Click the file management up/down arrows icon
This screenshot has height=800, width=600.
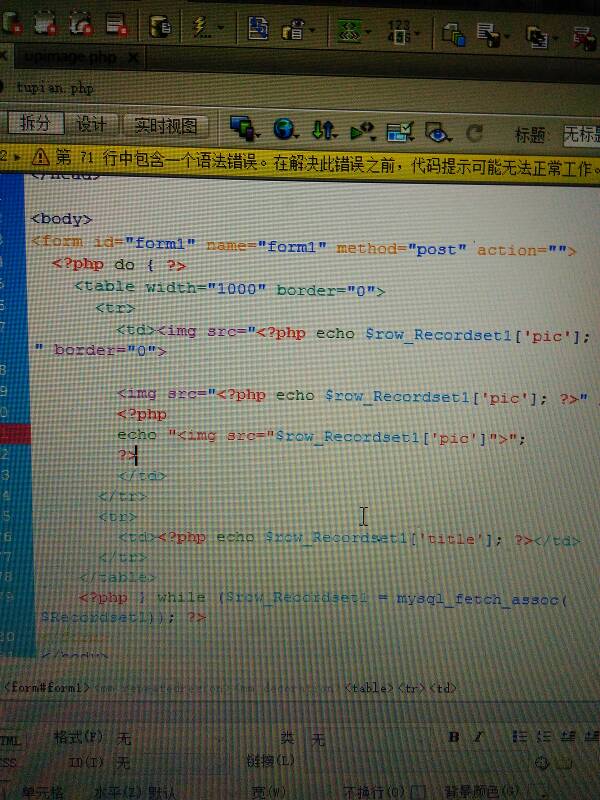click(x=323, y=131)
